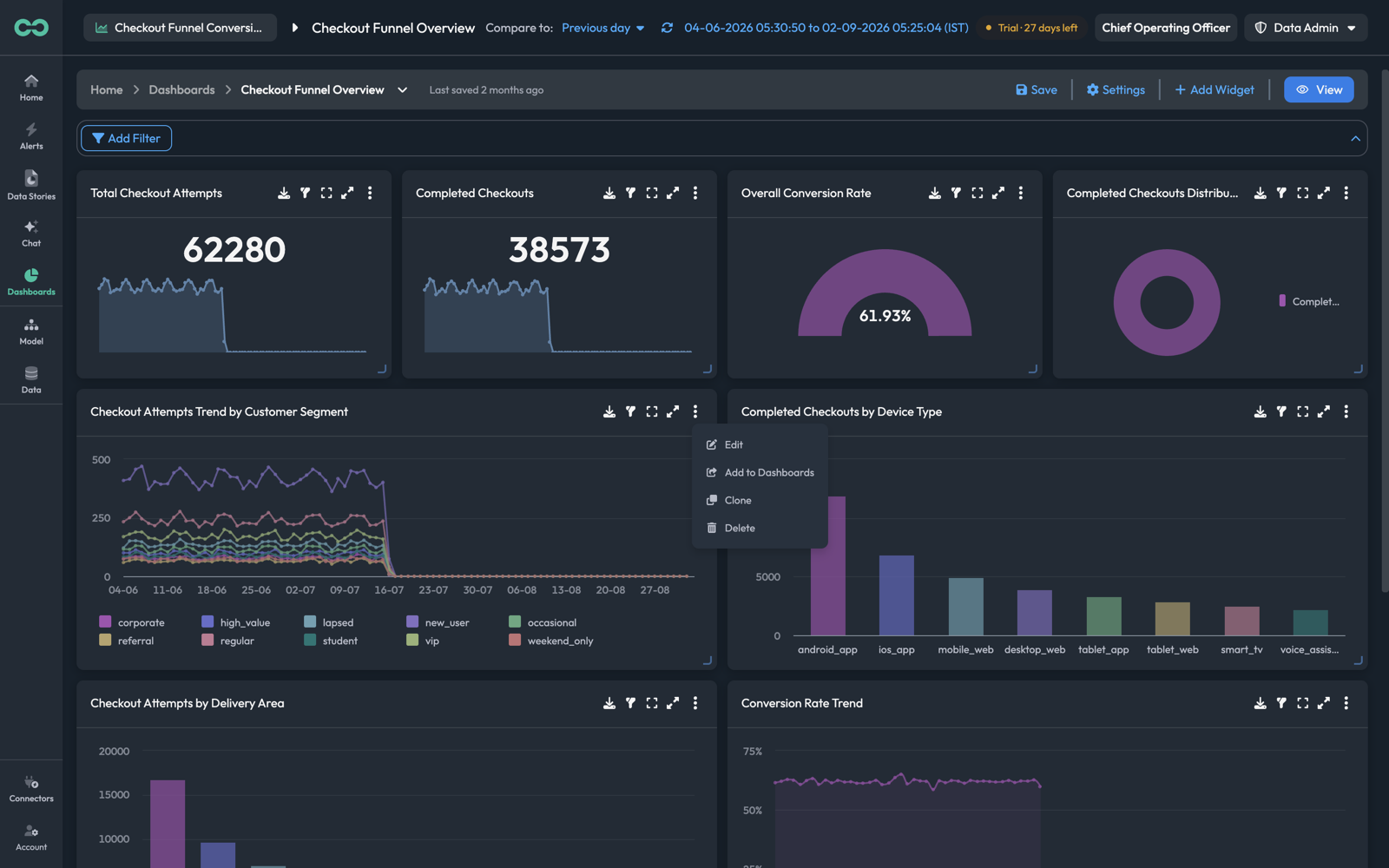The width and height of the screenshot is (1389, 868).
Task: Expand the top bar dashboard arrow
Action: click(x=295, y=28)
